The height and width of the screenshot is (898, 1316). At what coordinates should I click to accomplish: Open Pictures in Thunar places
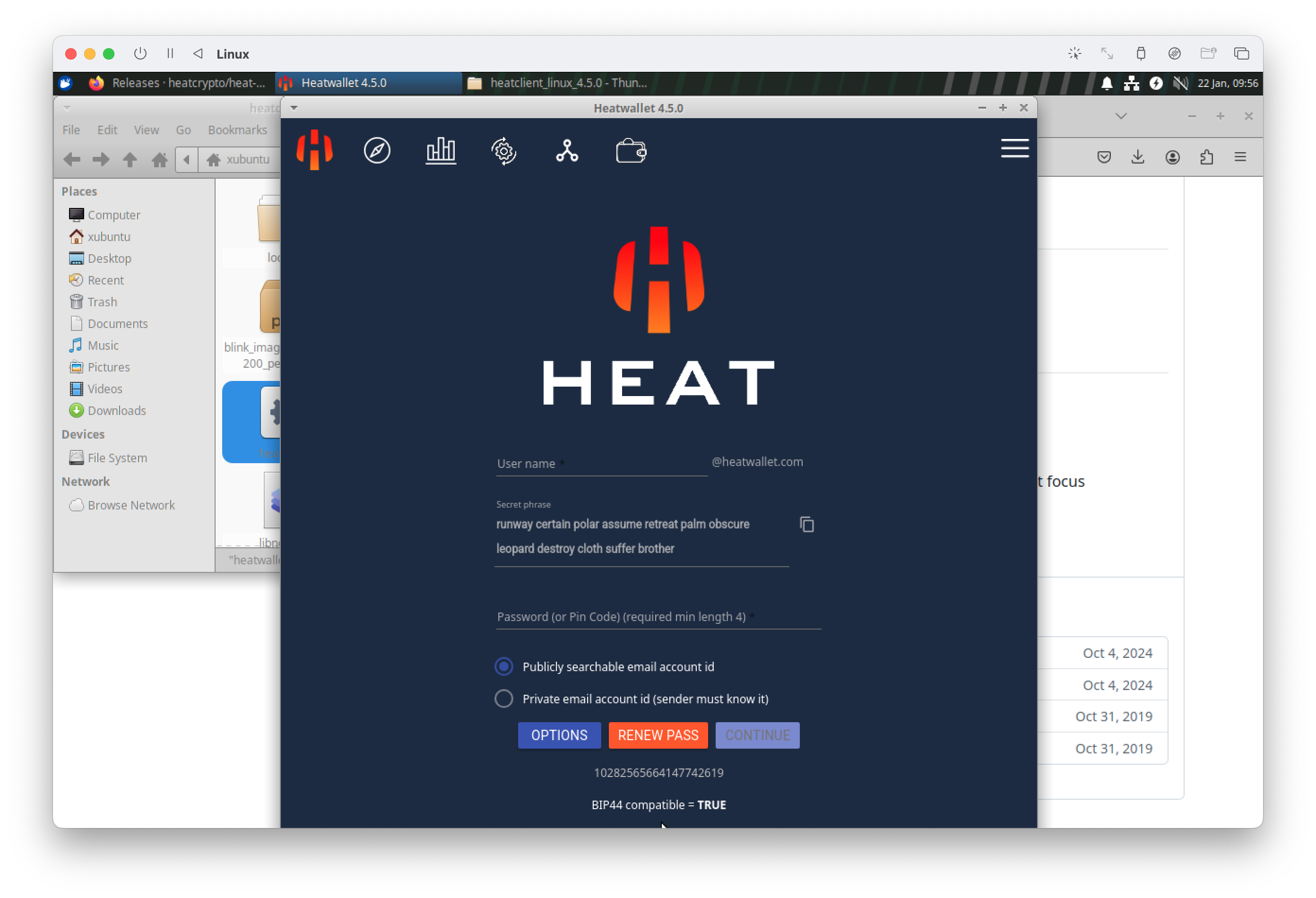coord(99,367)
